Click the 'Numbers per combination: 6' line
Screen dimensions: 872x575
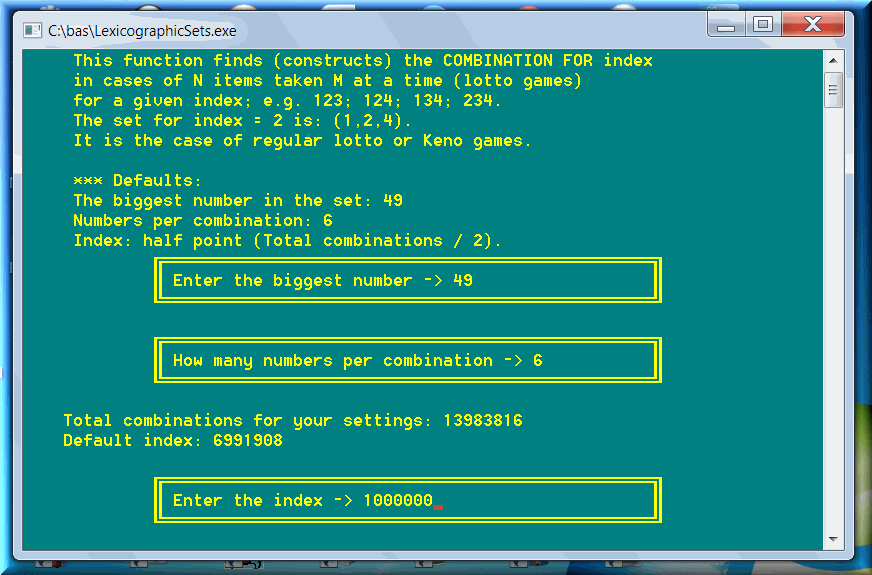coord(203,221)
